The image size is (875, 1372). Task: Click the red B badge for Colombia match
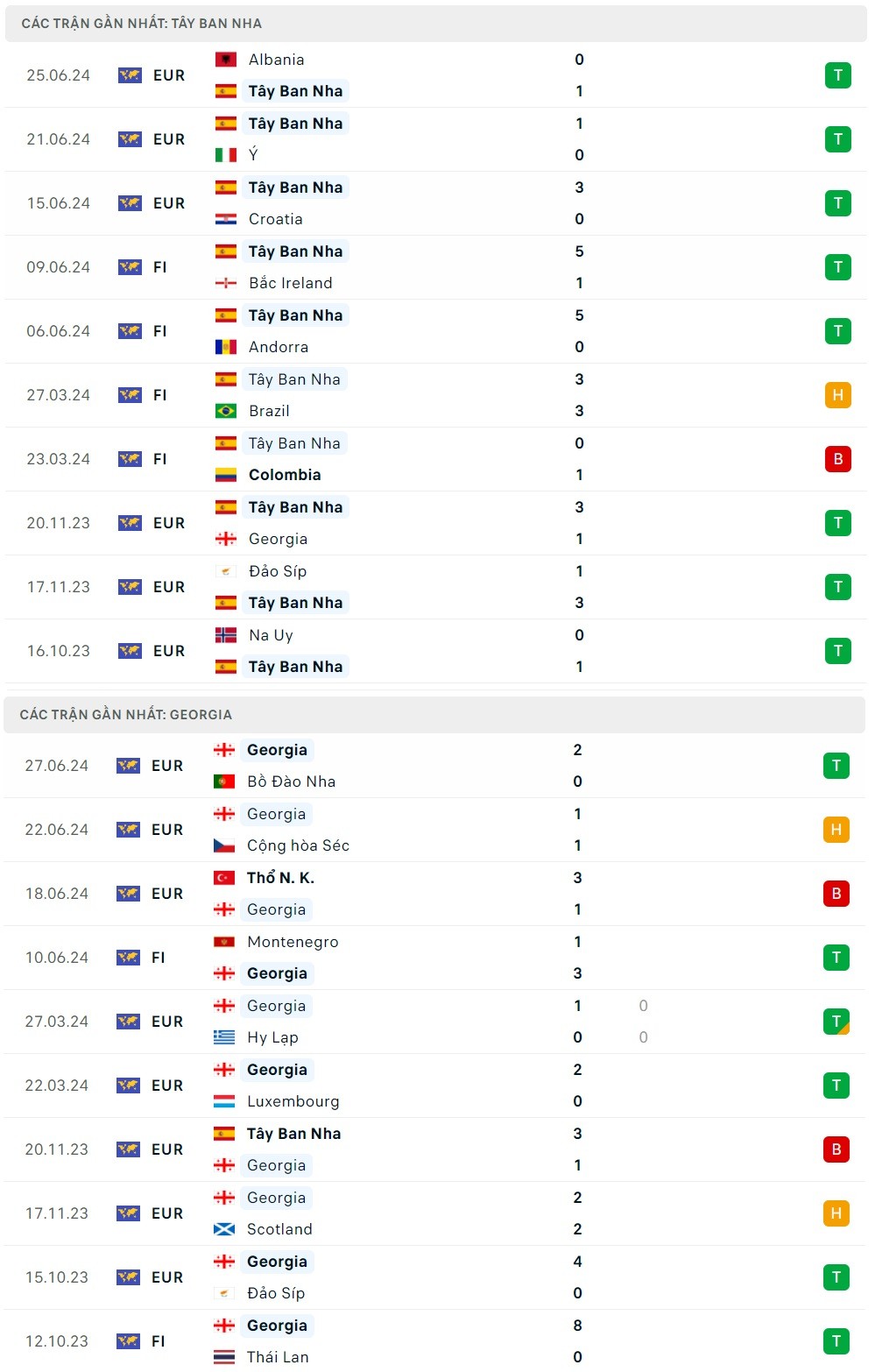click(837, 459)
